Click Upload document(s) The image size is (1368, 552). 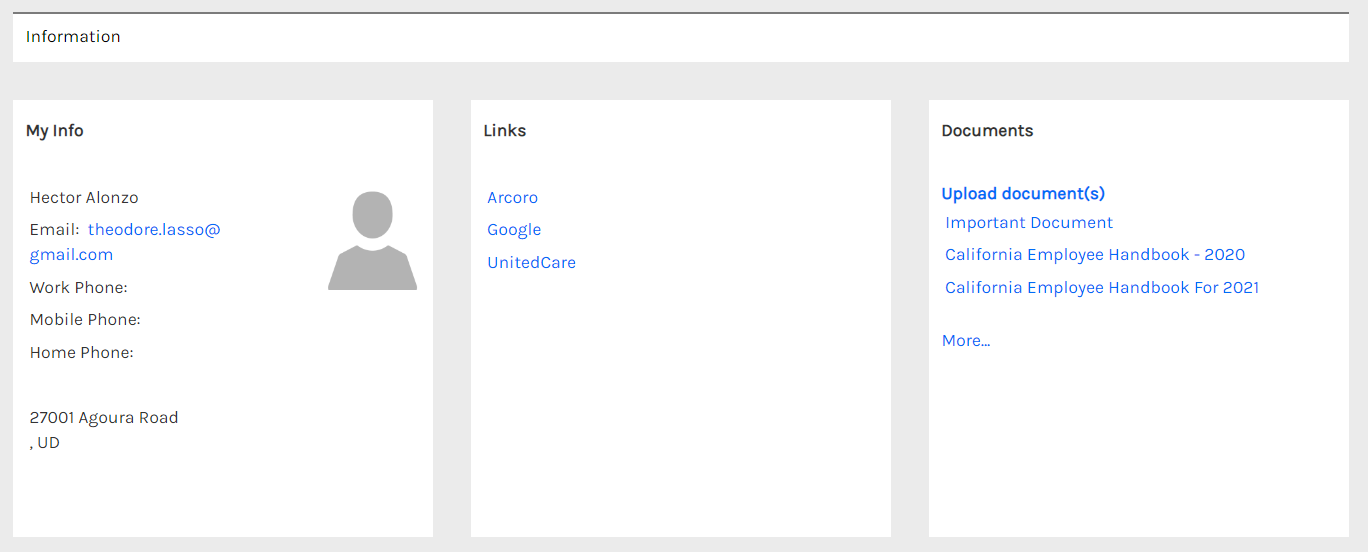[x=1023, y=194]
